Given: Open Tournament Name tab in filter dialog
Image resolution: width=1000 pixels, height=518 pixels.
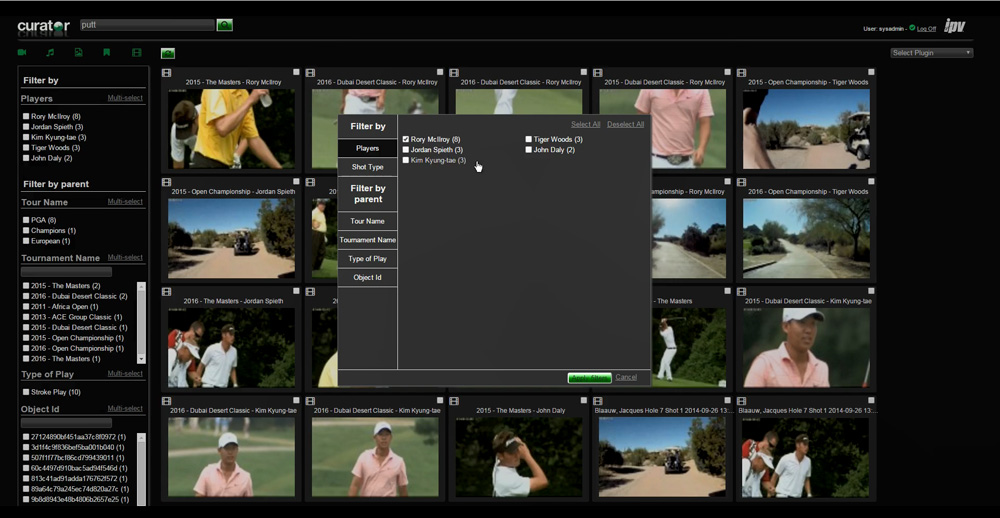Looking at the screenshot, I should point(367,240).
